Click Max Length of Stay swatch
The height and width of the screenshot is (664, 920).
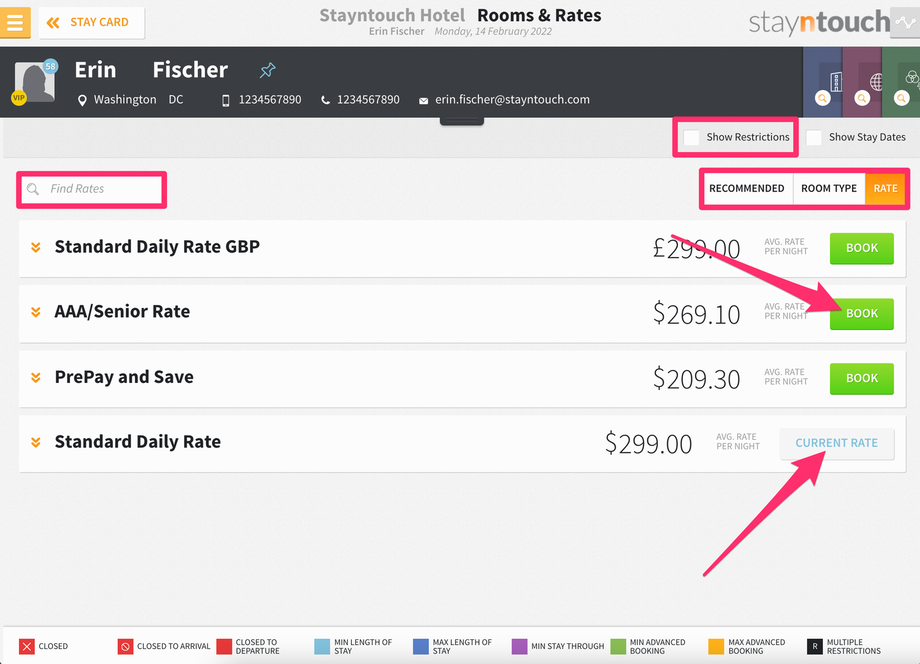421,646
